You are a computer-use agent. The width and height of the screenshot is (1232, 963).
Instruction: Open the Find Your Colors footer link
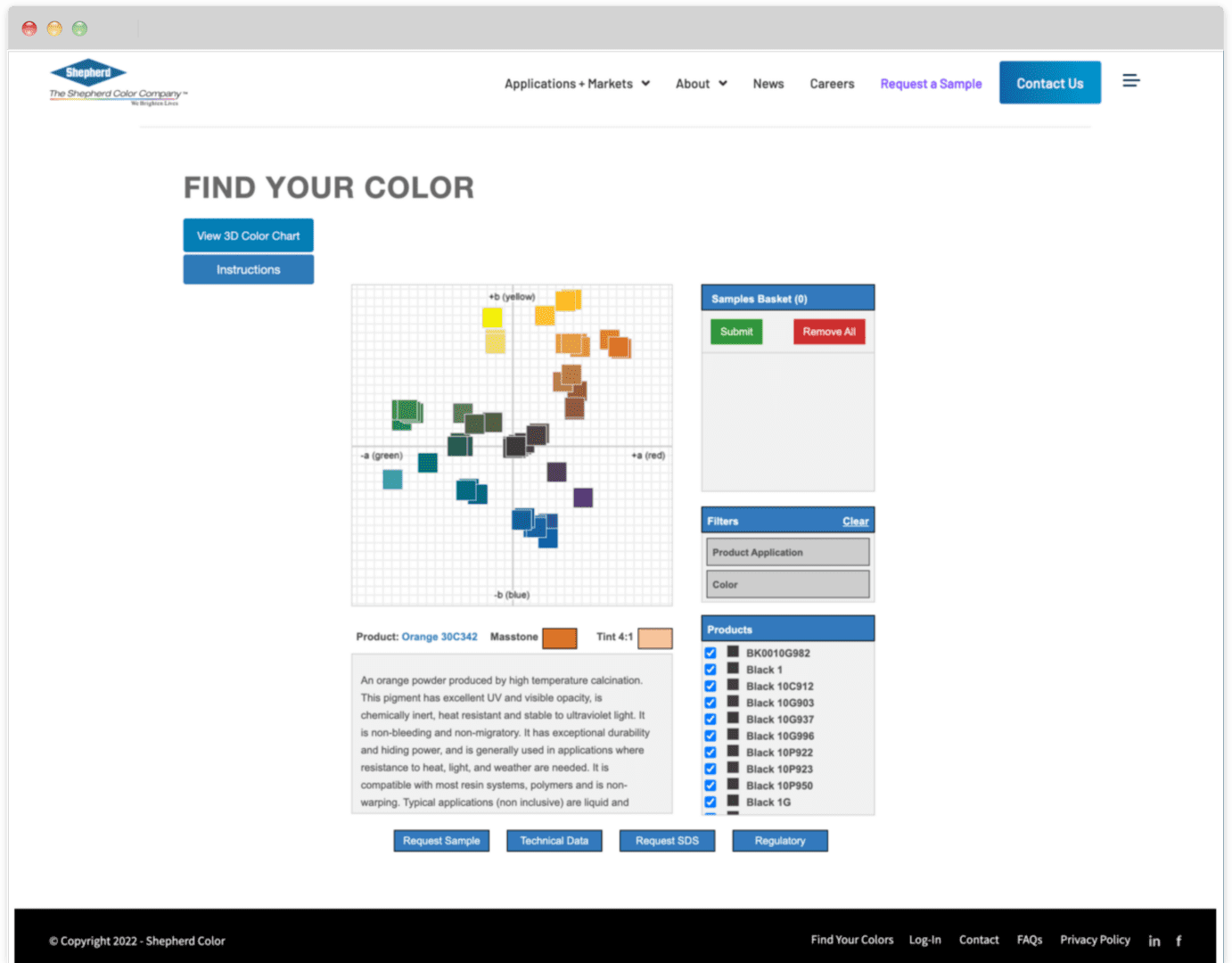pos(852,940)
